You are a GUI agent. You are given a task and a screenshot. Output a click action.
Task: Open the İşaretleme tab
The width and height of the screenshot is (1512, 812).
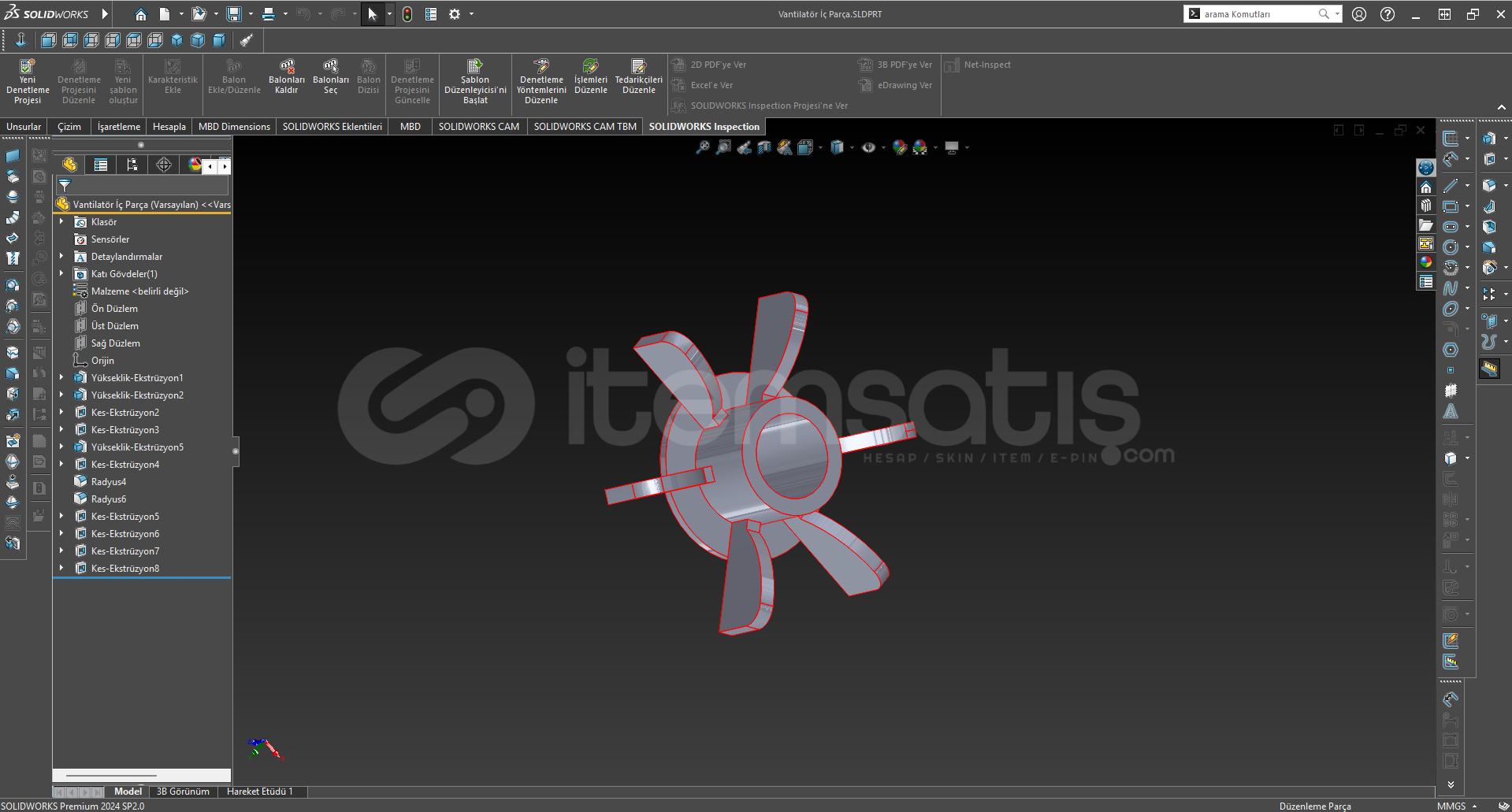point(119,126)
